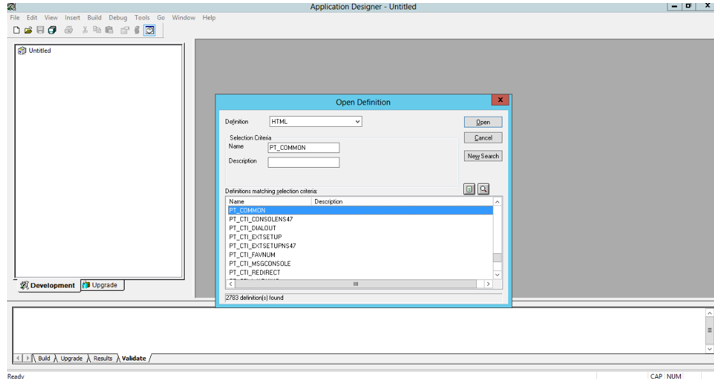Image resolution: width=720 pixels, height=384 pixels.
Task: Click the Paste clipboard toolbar icon
Action: point(109,30)
